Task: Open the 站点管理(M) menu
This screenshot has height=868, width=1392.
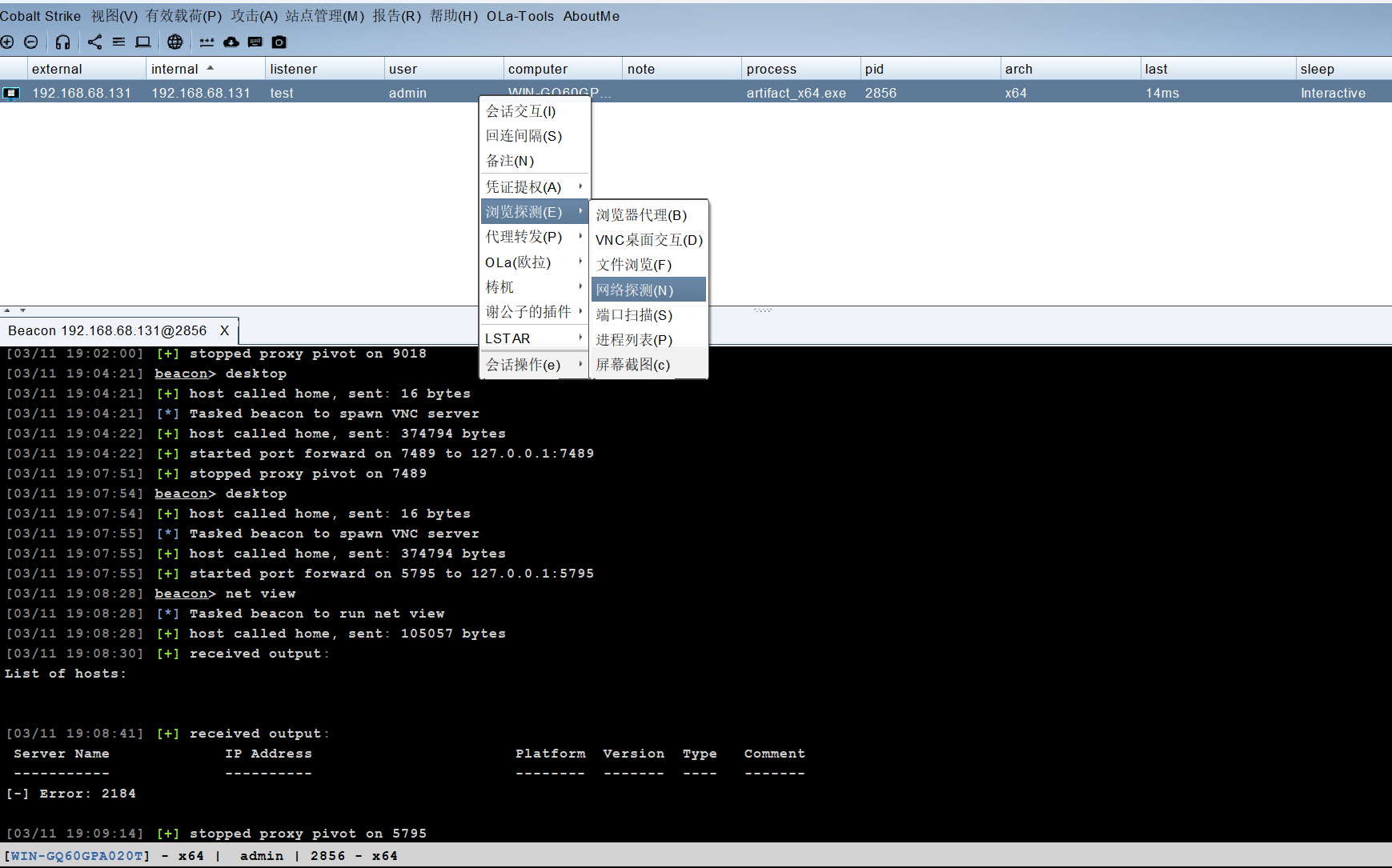Action: coord(325,16)
